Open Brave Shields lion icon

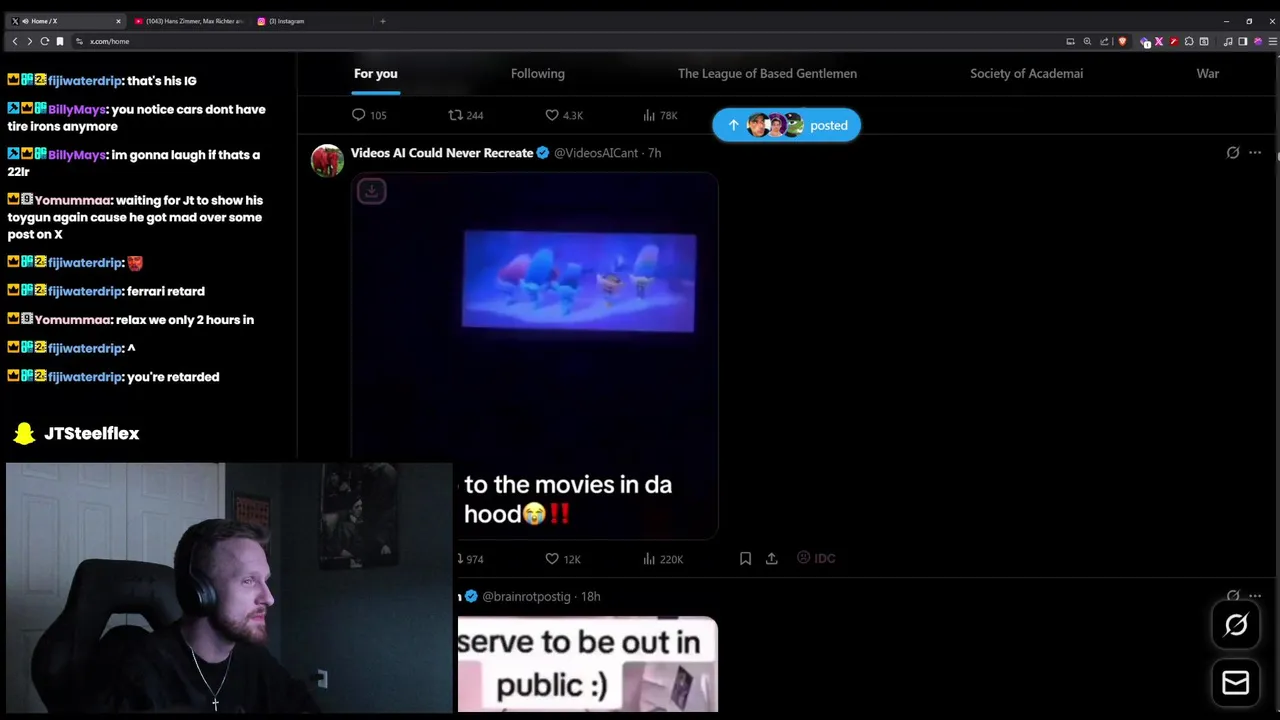pyautogui.click(x=1122, y=41)
